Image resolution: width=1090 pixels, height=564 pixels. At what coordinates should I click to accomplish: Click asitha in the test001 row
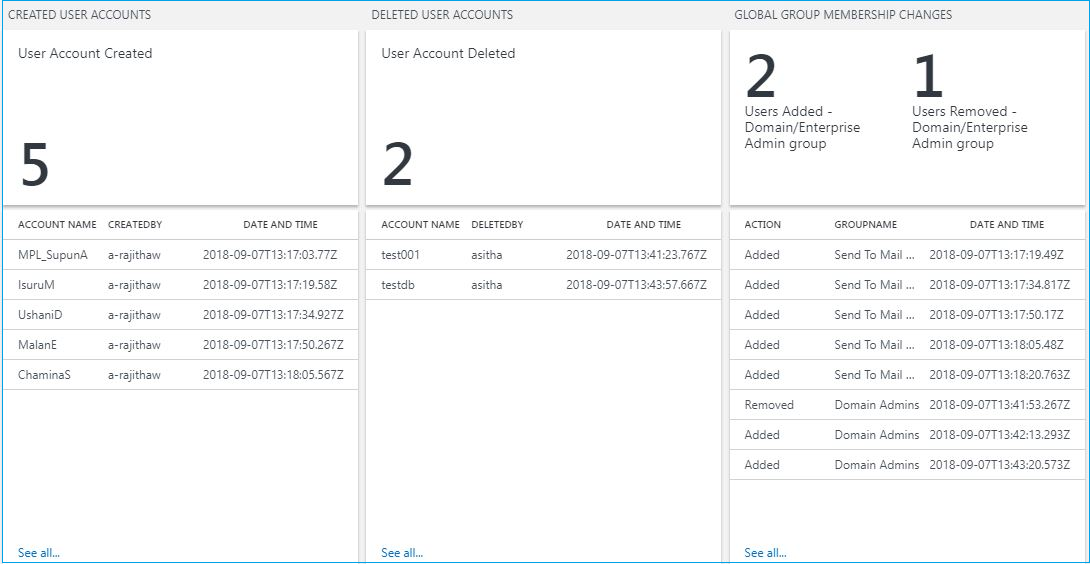(487, 255)
